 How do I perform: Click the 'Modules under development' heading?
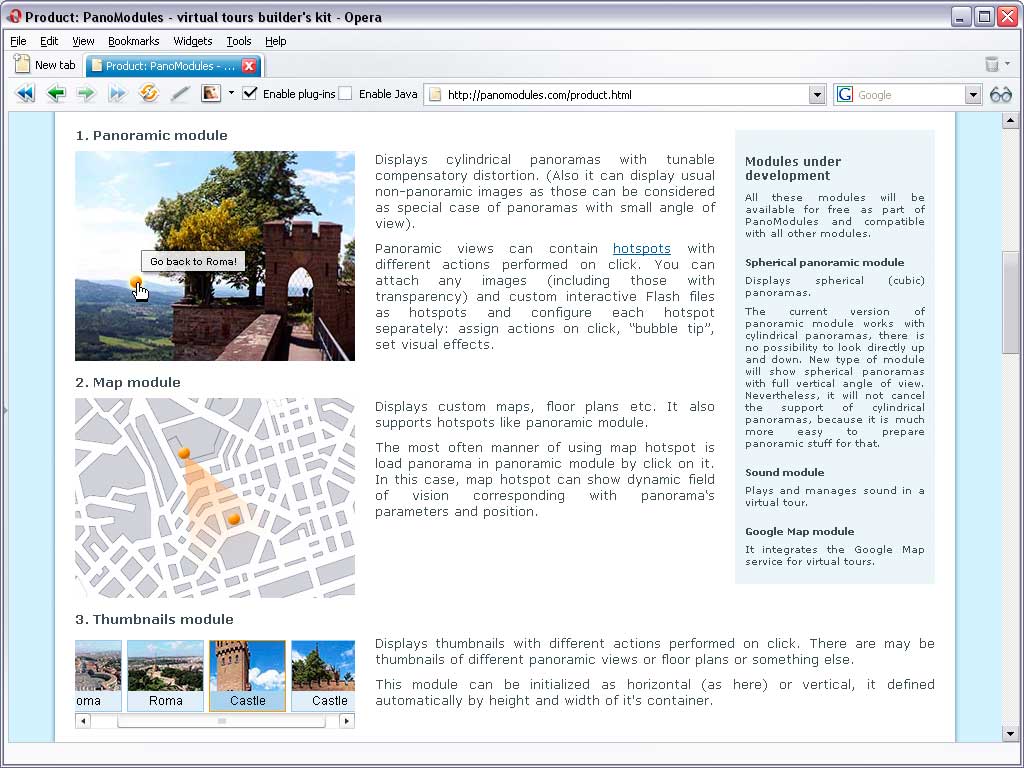(x=793, y=168)
